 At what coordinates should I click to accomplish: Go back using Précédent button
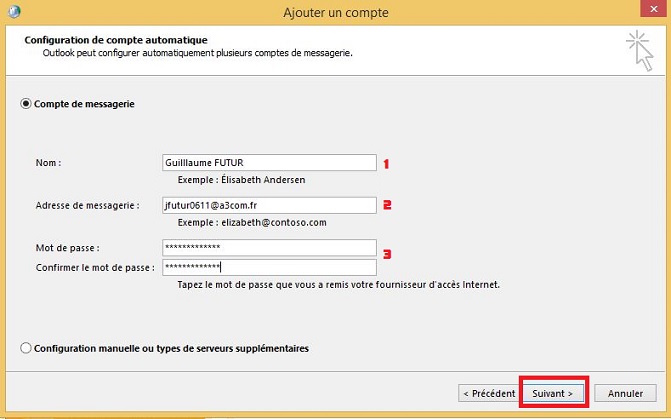[490, 393]
